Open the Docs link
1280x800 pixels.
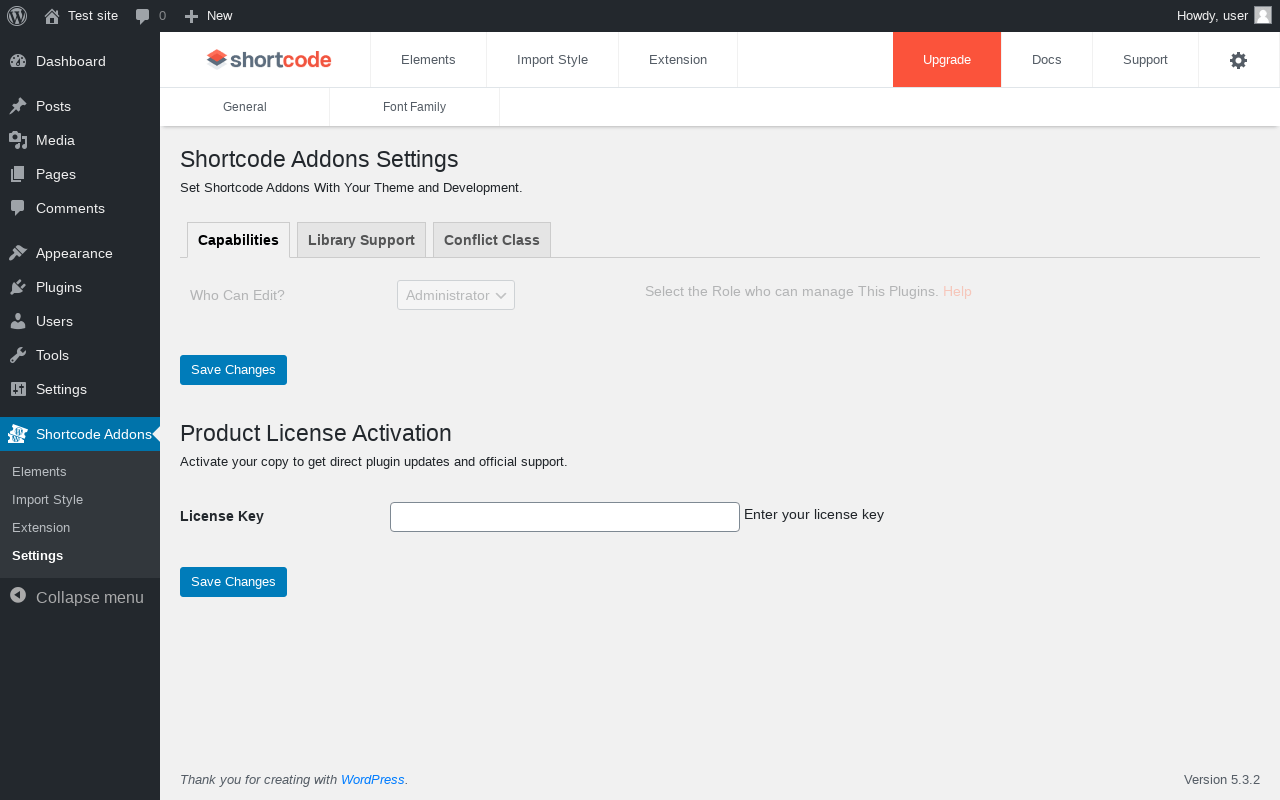pyautogui.click(x=1047, y=60)
